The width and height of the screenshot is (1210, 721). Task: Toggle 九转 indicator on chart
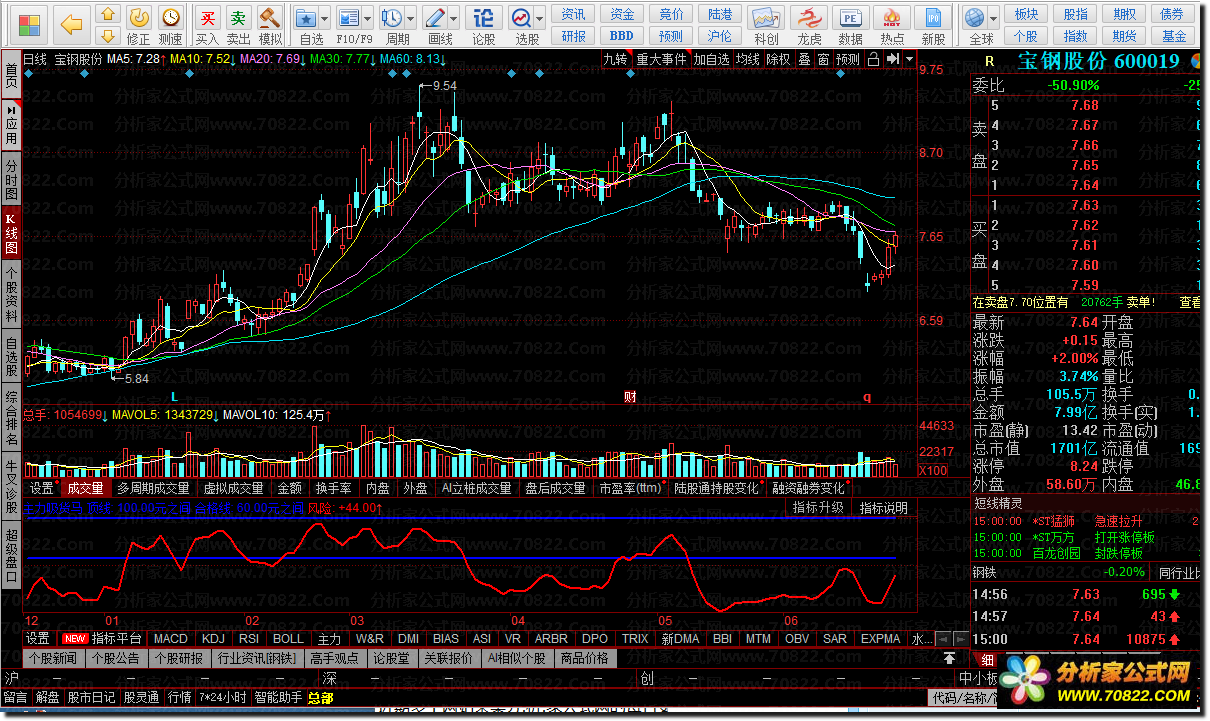(x=616, y=59)
